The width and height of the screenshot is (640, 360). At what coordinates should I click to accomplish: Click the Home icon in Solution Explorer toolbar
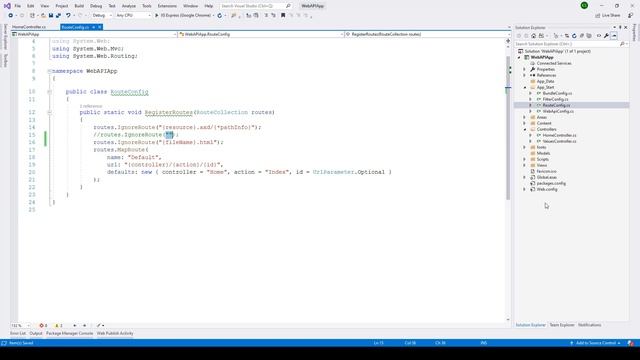[x=533, y=36]
